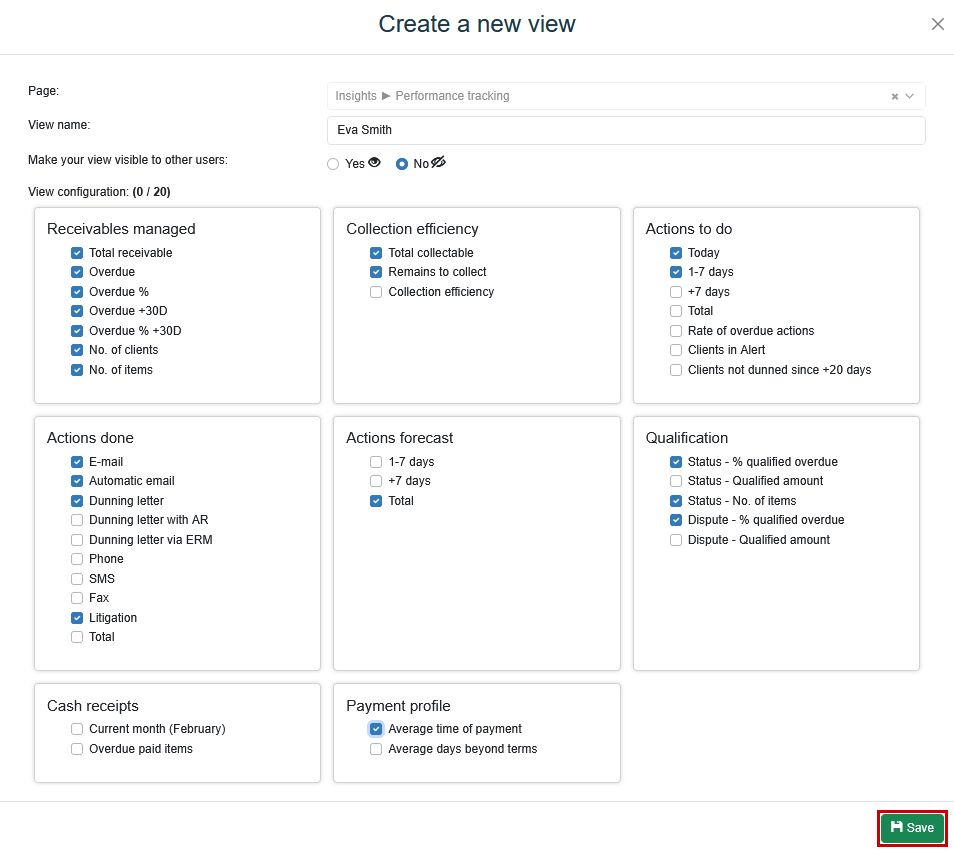Enable the Phone action checkbox

77,559
